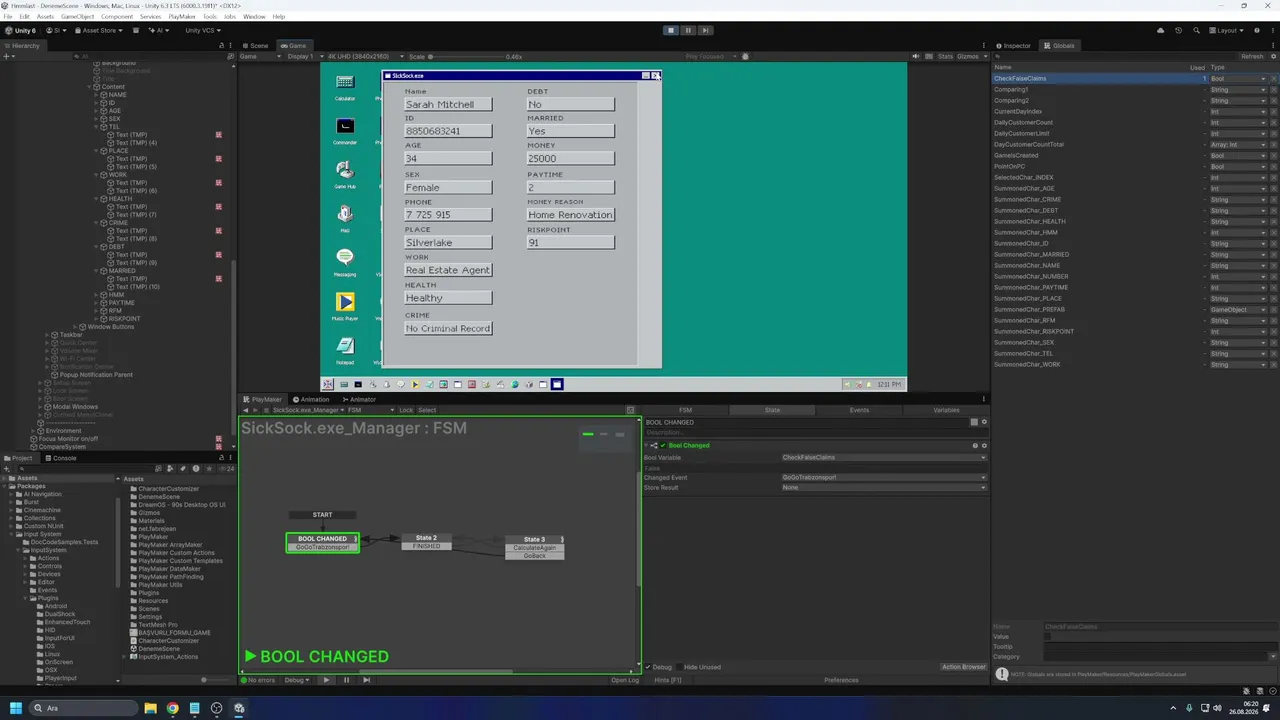
Task: Open the Changed Event dropdown
Action: click(883, 477)
